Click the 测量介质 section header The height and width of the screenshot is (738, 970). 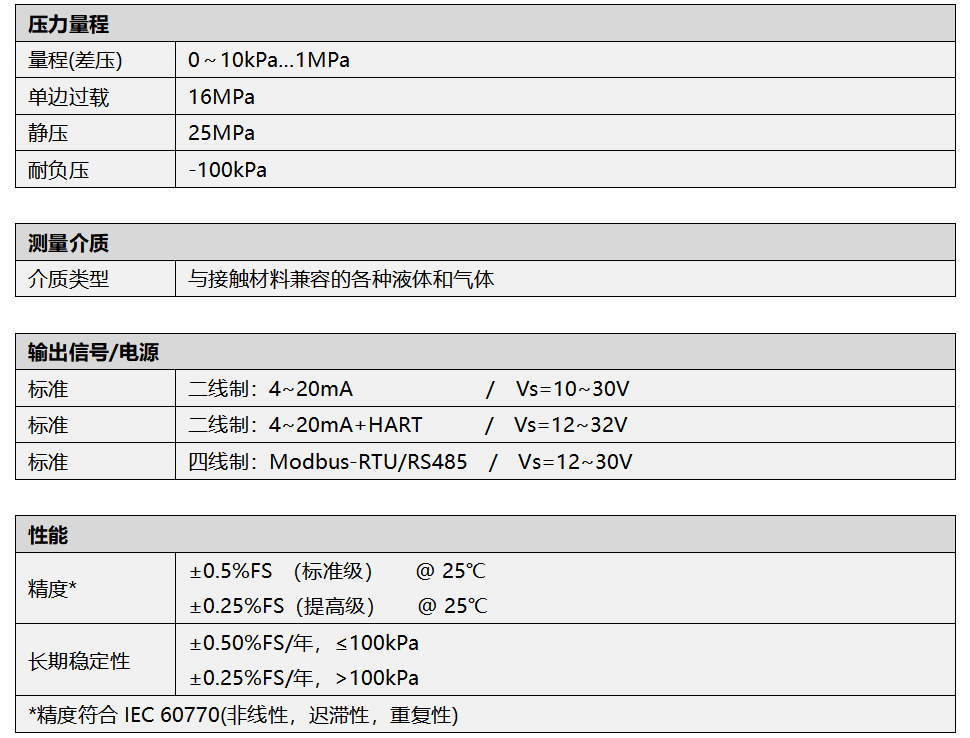(x=68, y=243)
